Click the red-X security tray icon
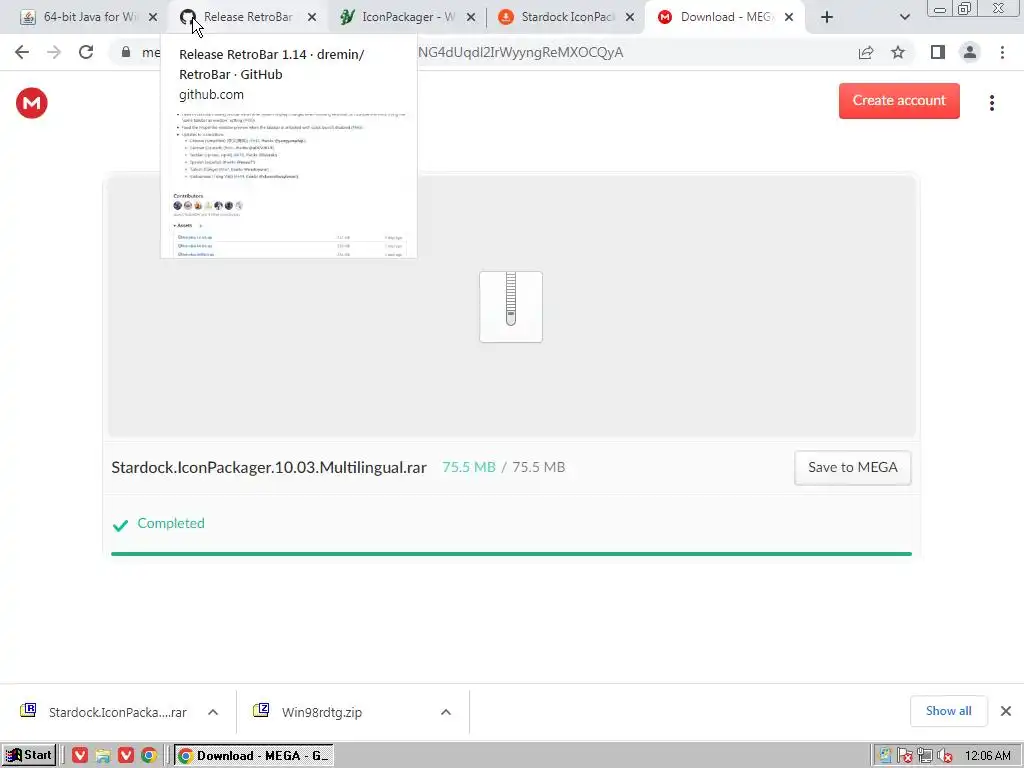 point(904,756)
